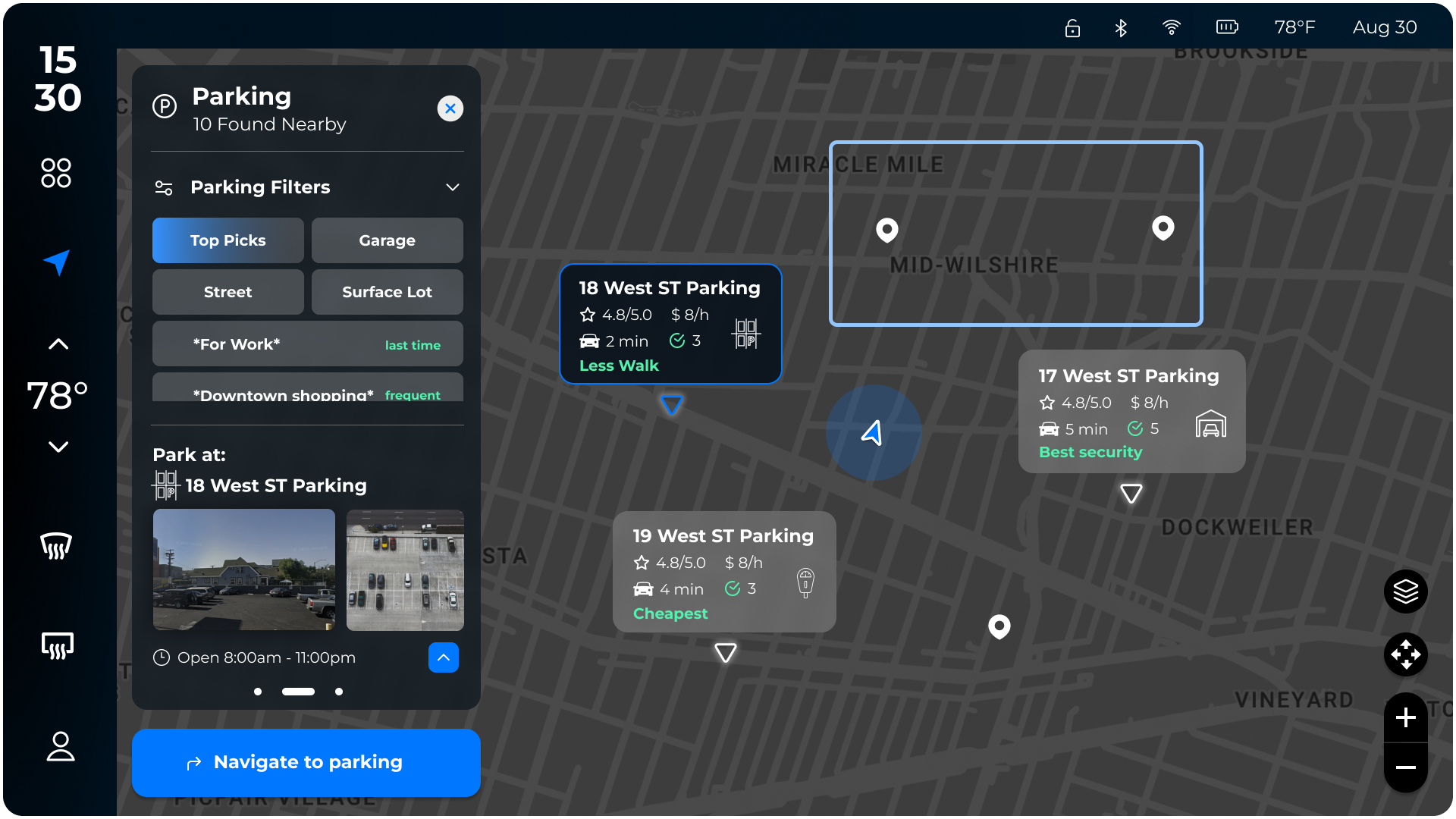Zoom in the map with plus
This screenshot has height=819, width=1456.
(x=1405, y=717)
